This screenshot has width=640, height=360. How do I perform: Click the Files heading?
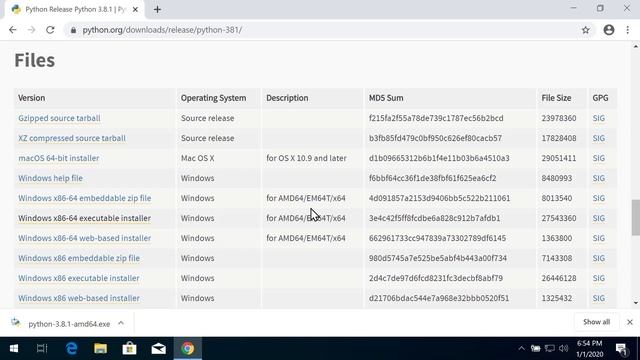pyautogui.click(x=35, y=60)
